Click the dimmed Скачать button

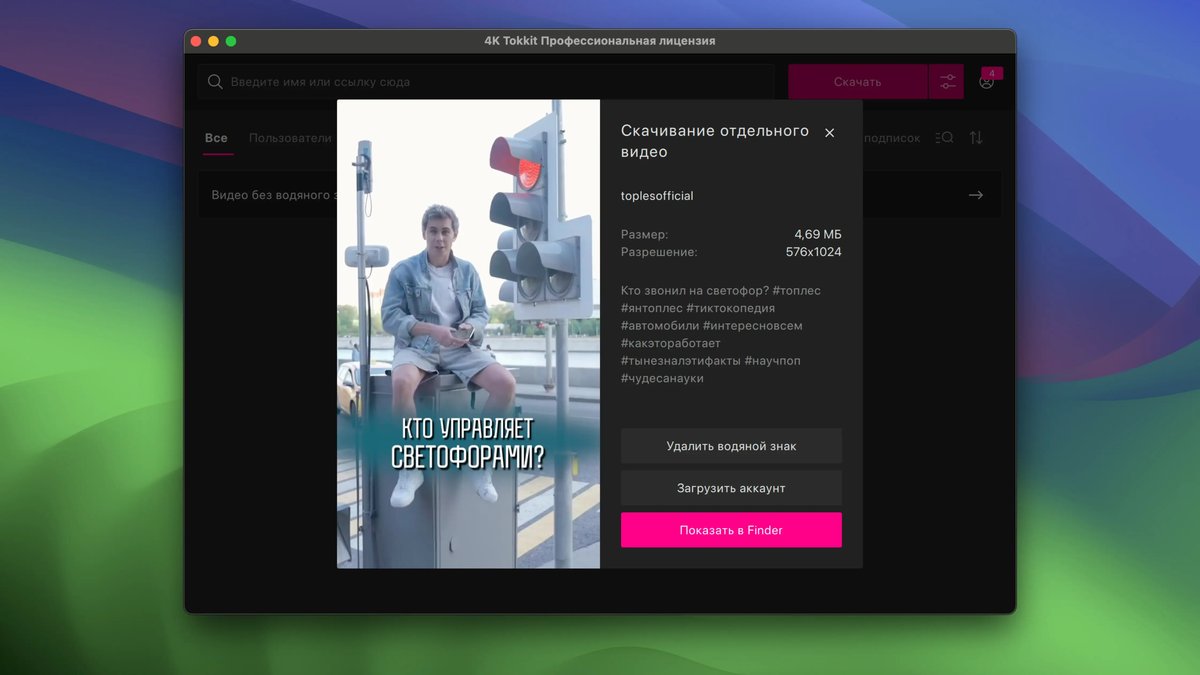tap(857, 82)
